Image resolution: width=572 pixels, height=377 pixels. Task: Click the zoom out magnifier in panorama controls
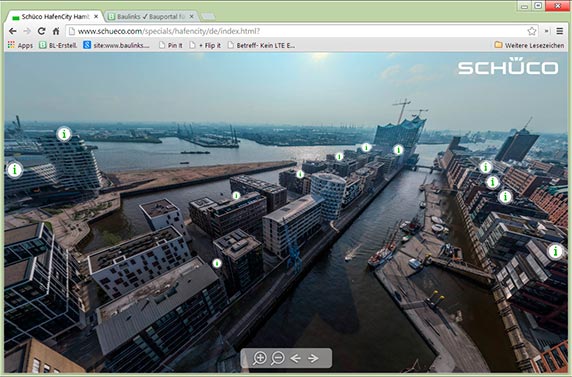point(278,358)
